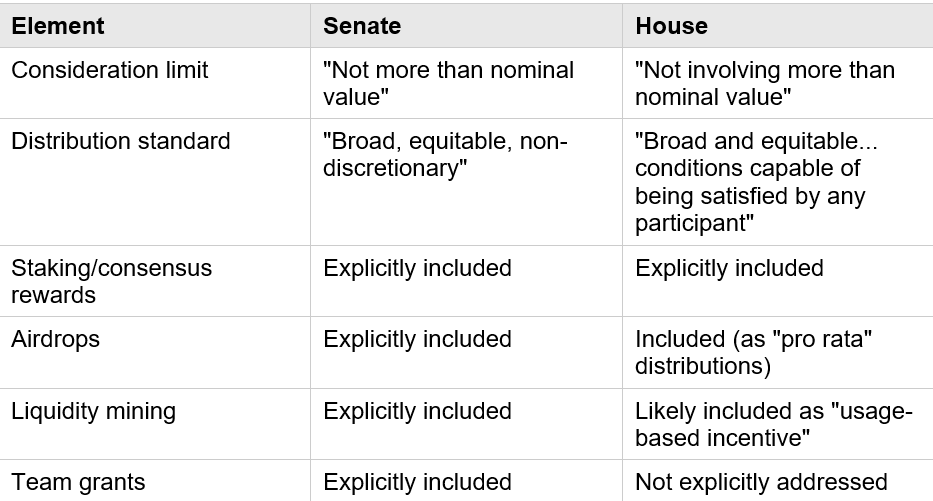Click Senate "Explicitly included" in Liquidity mining row
This screenshot has width=933, height=501.
pos(417,411)
